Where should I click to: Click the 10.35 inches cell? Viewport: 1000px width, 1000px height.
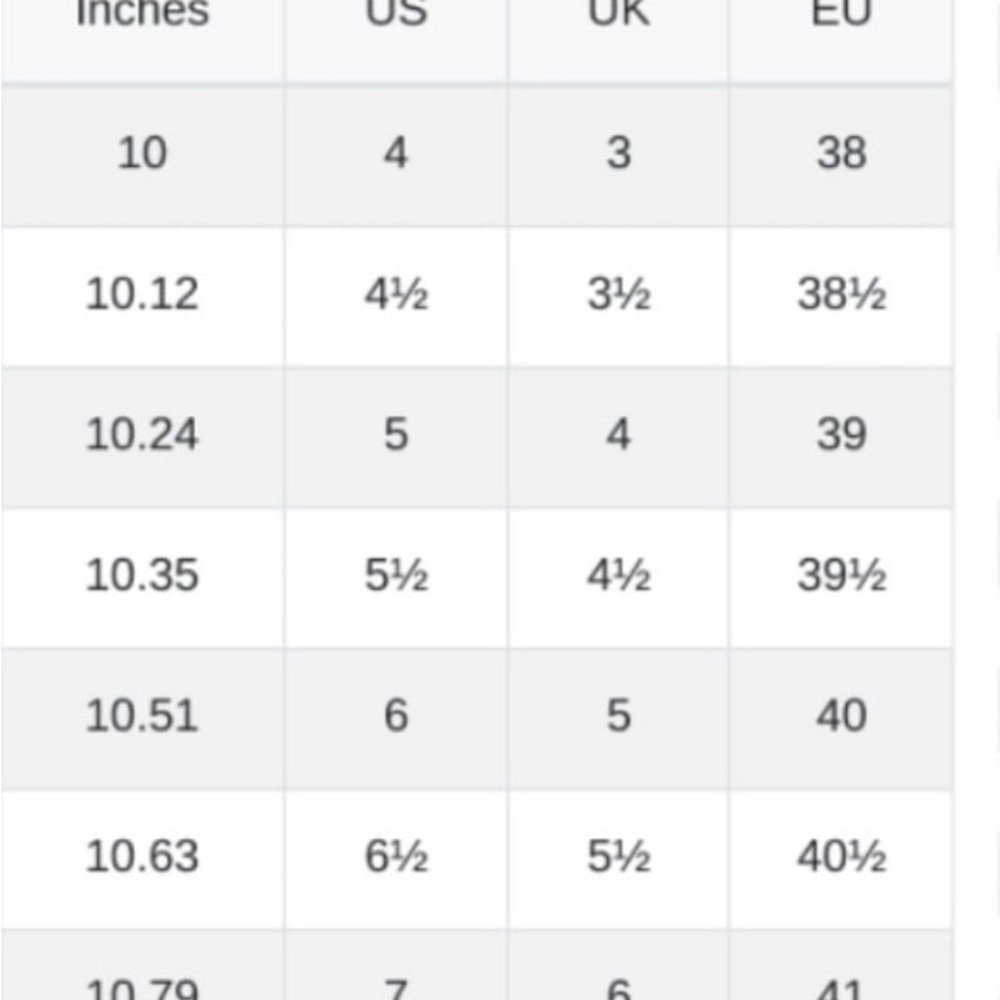(x=142, y=576)
